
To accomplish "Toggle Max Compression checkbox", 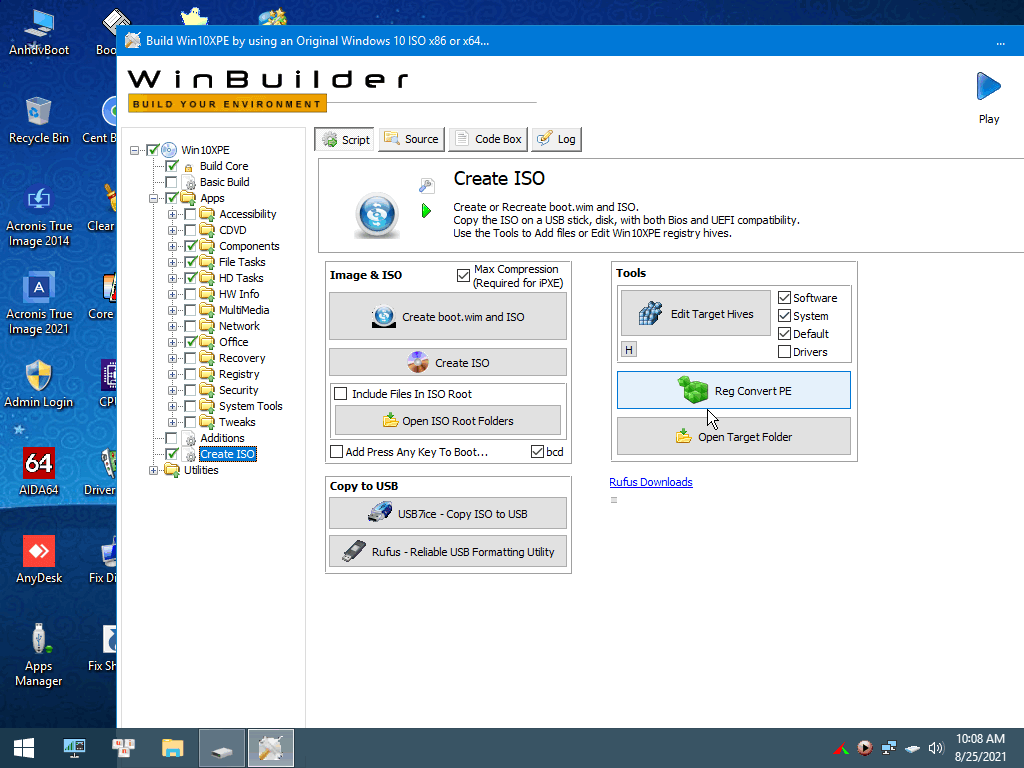I will [463, 276].
